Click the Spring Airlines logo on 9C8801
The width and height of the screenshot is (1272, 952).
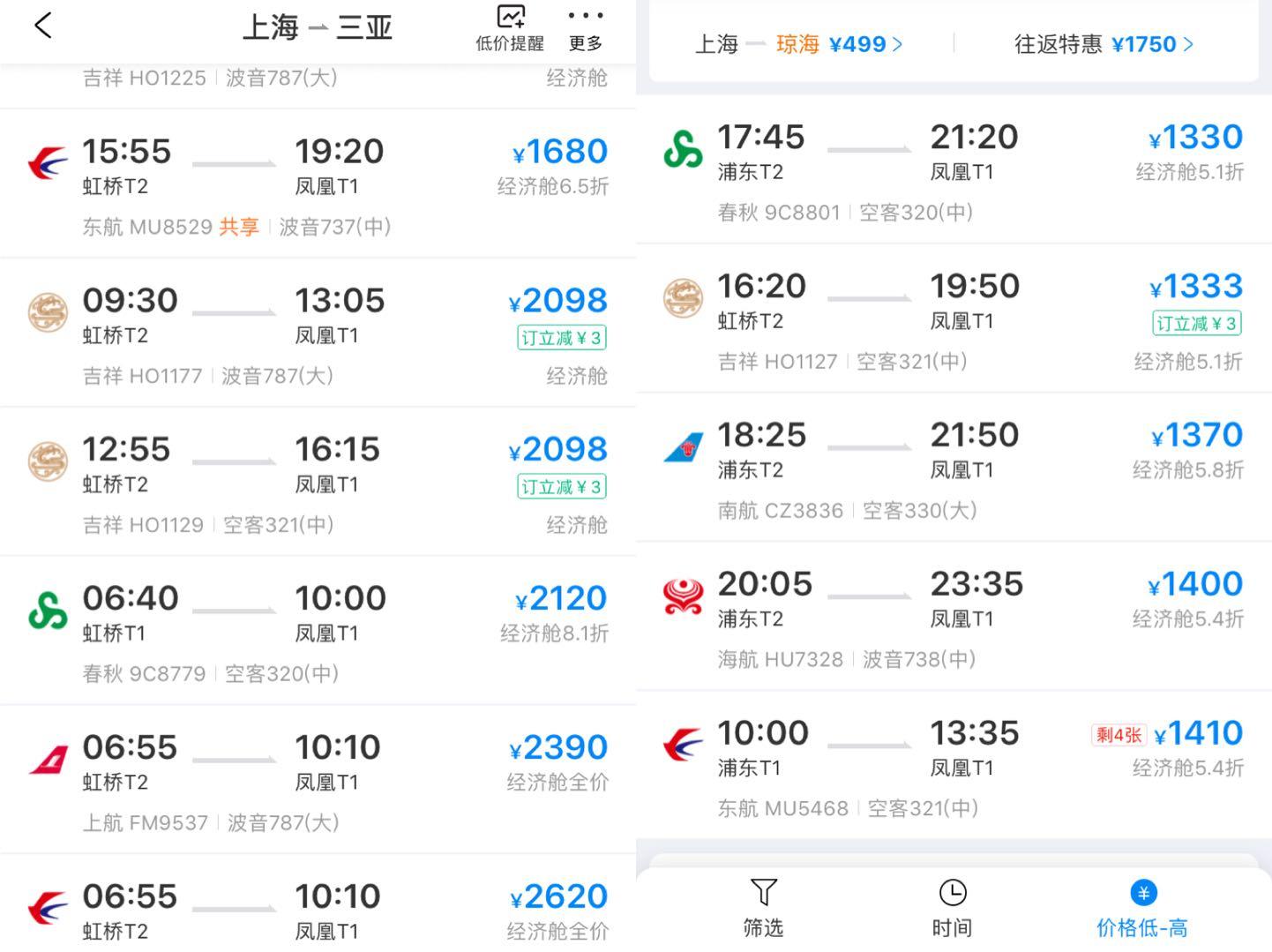683,148
